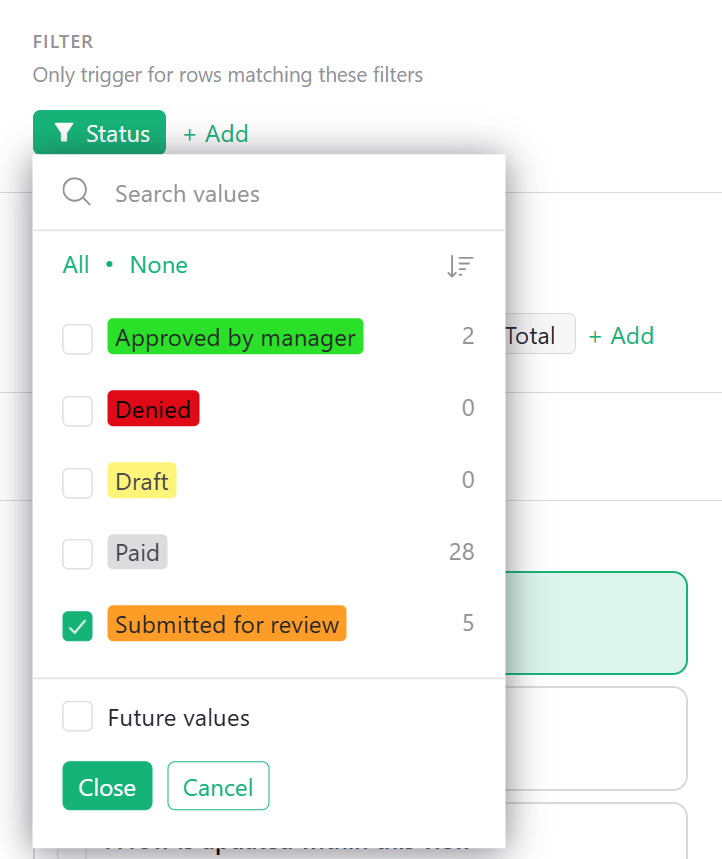Click + Add next to Total
The image size is (722, 859).
pos(621,335)
